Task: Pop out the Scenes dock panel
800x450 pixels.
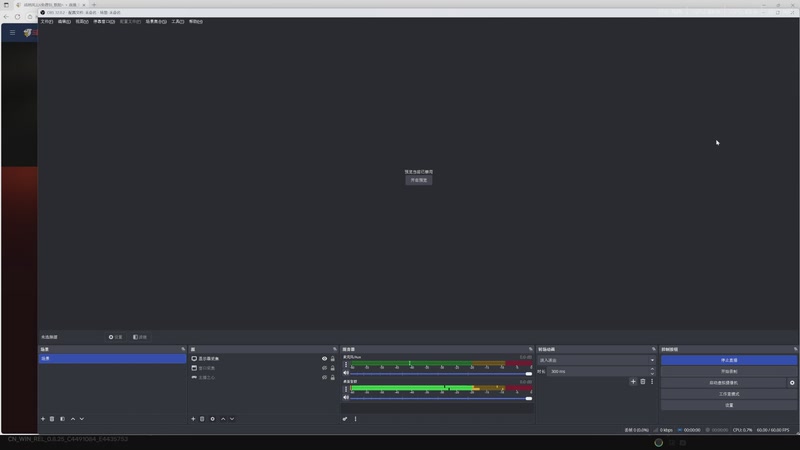Action: tap(183, 349)
